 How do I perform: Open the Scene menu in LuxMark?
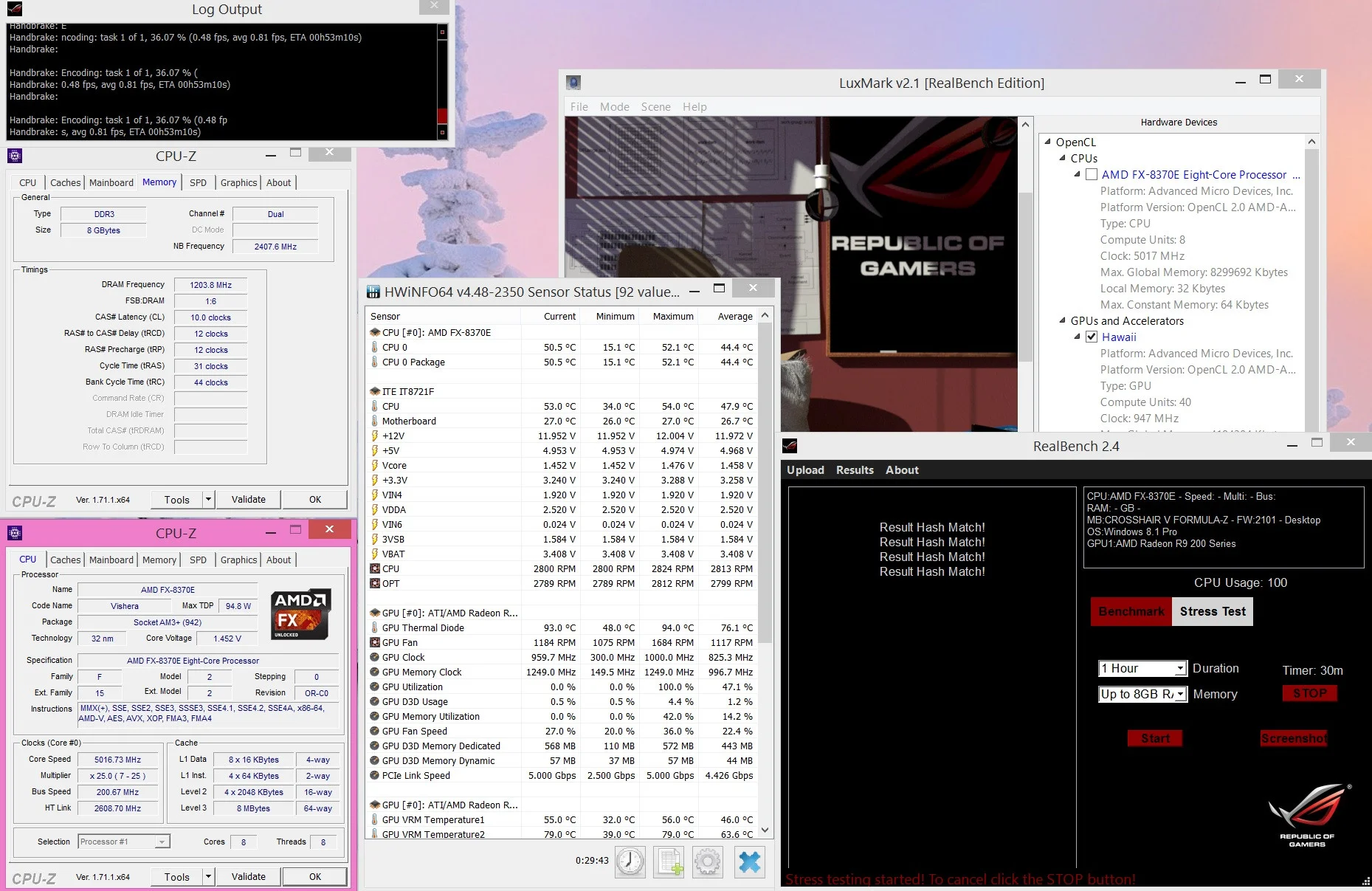pyautogui.click(x=655, y=106)
